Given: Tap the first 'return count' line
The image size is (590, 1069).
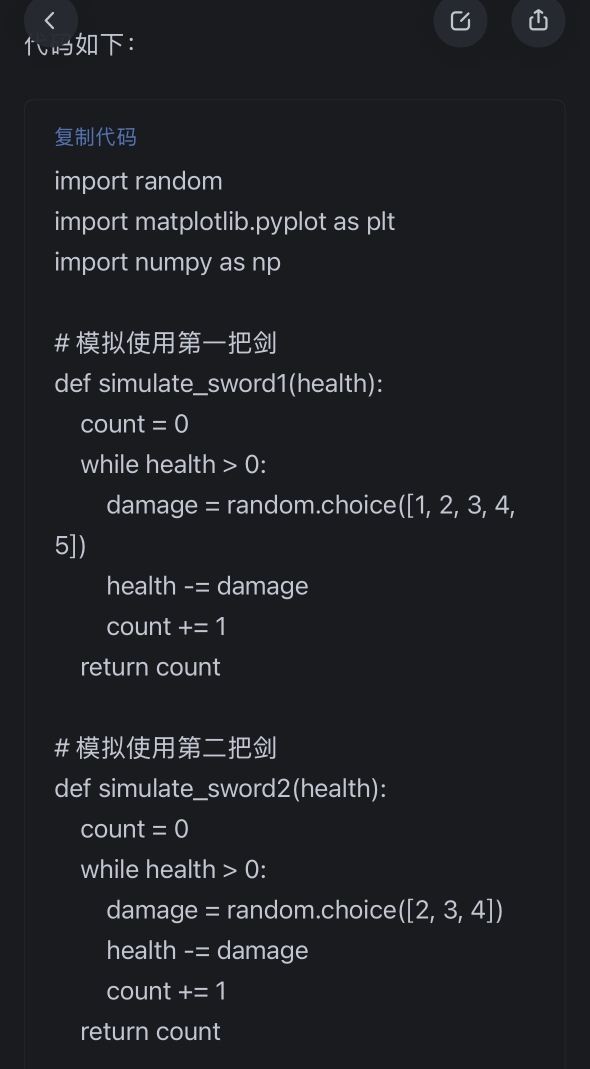Looking at the screenshot, I should [150, 667].
